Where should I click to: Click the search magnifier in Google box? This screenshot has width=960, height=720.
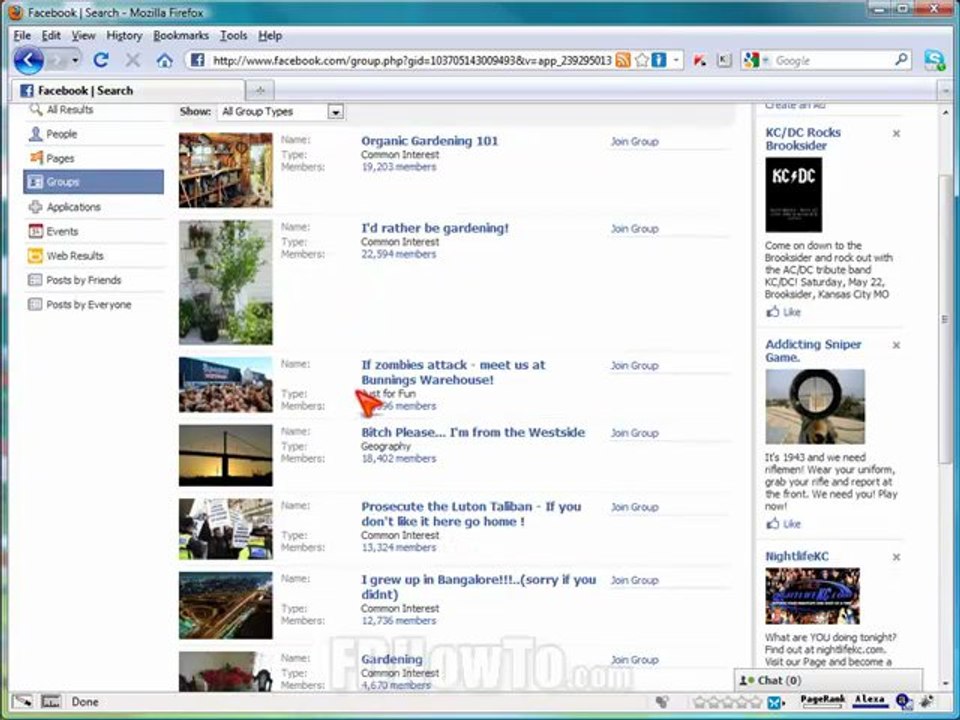pos(901,59)
